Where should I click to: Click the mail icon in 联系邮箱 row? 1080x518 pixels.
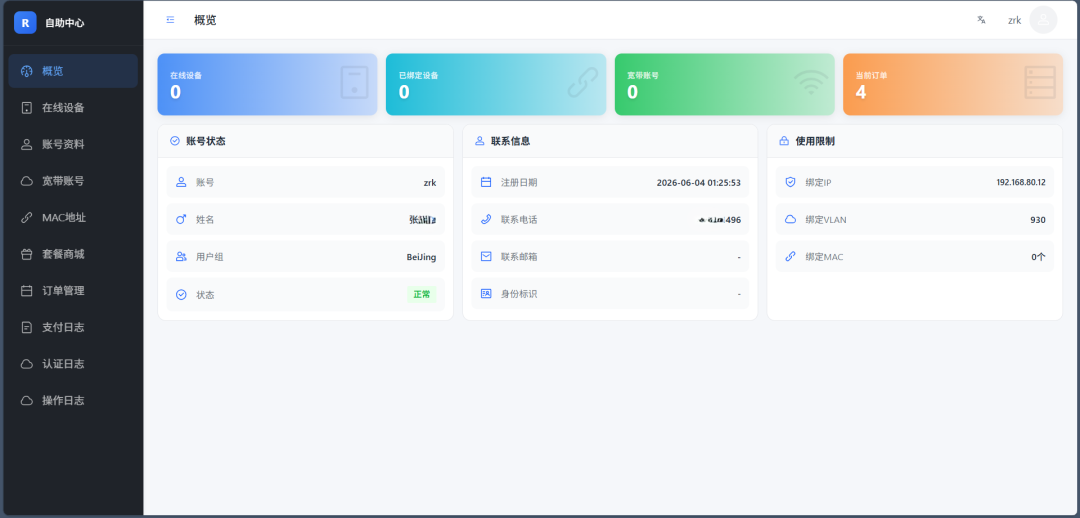486,256
